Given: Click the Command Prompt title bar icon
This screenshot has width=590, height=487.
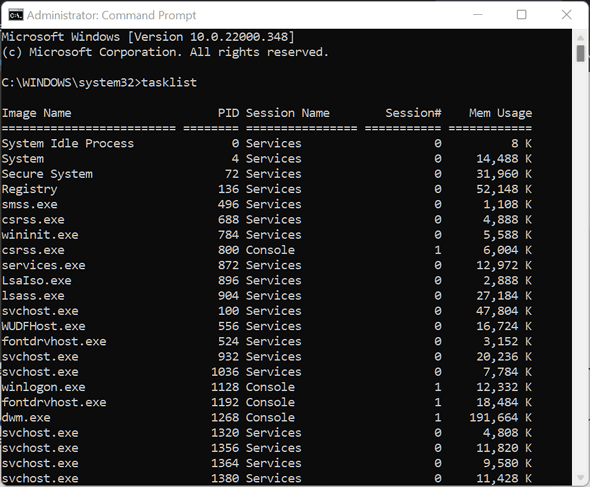Looking at the screenshot, I should click(x=16, y=15).
